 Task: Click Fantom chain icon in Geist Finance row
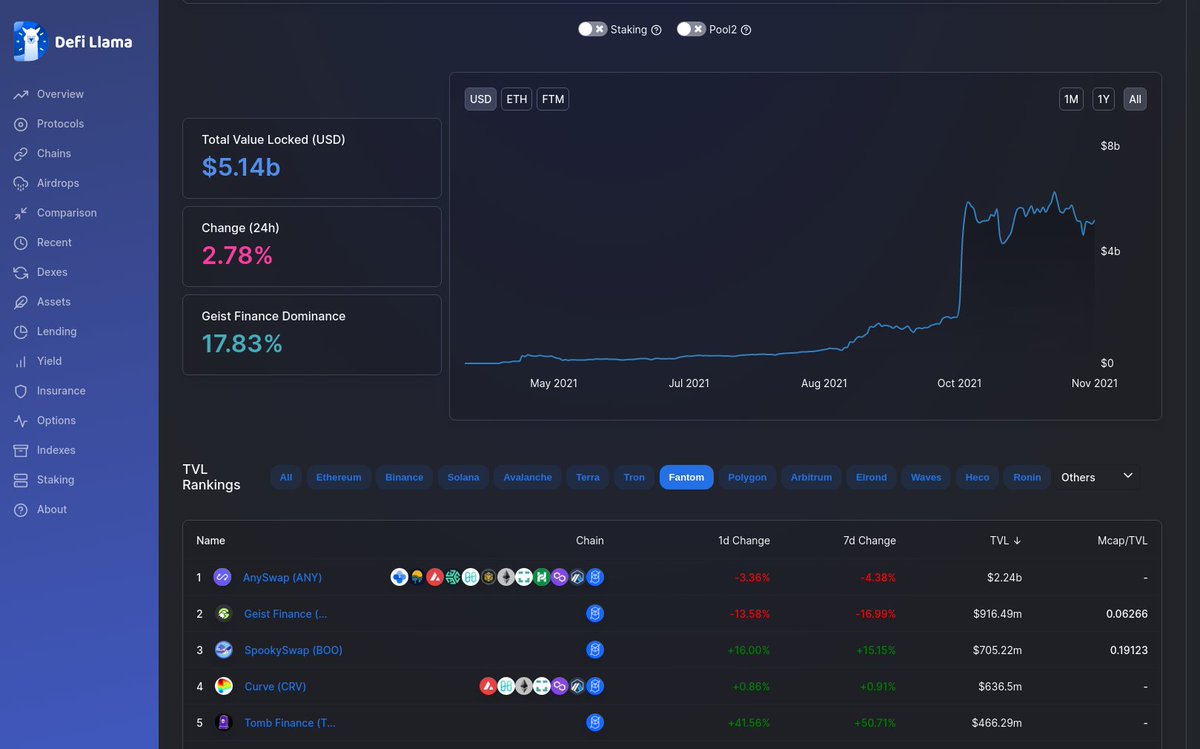point(595,614)
